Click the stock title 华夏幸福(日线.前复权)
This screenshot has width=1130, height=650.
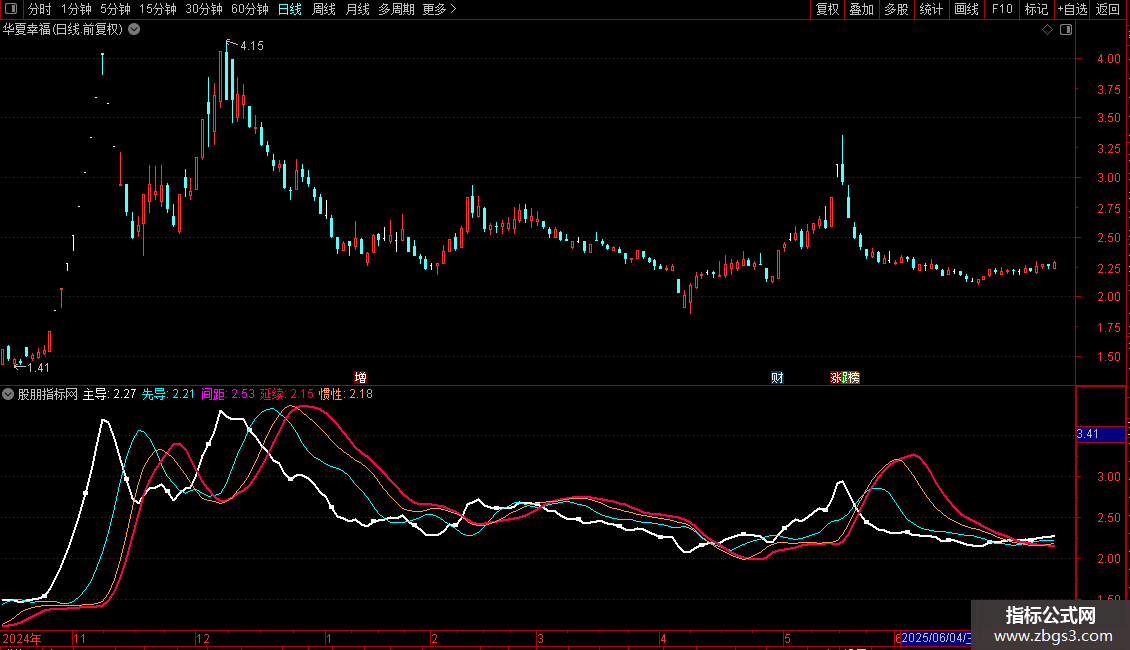tap(63, 30)
